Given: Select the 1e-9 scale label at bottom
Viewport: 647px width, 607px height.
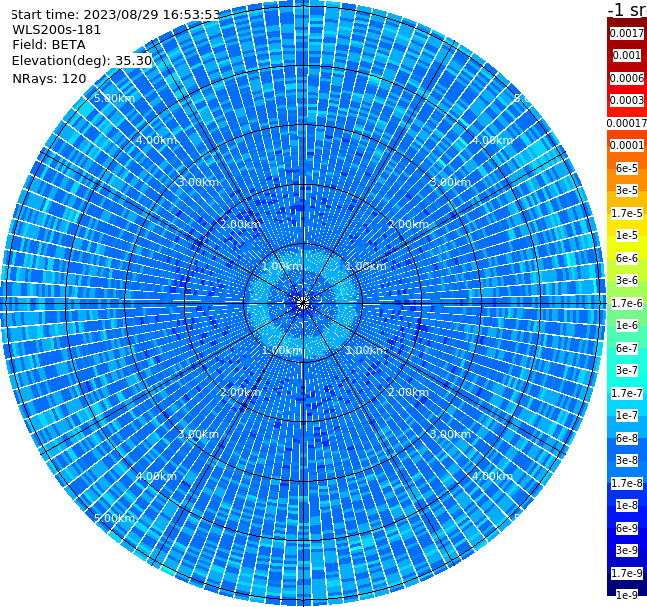Looking at the screenshot, I should pyautogui.click(x=627, y=595).
